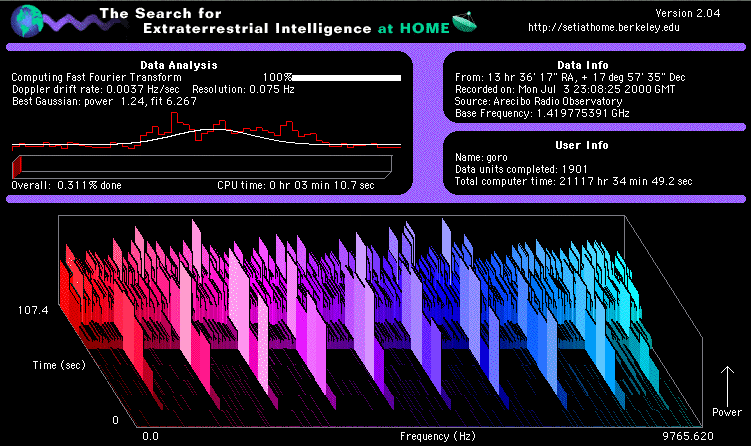Select the User Info panel heading
The width and height of the screenshot is (751, 446).
click(x=590, y=145)
